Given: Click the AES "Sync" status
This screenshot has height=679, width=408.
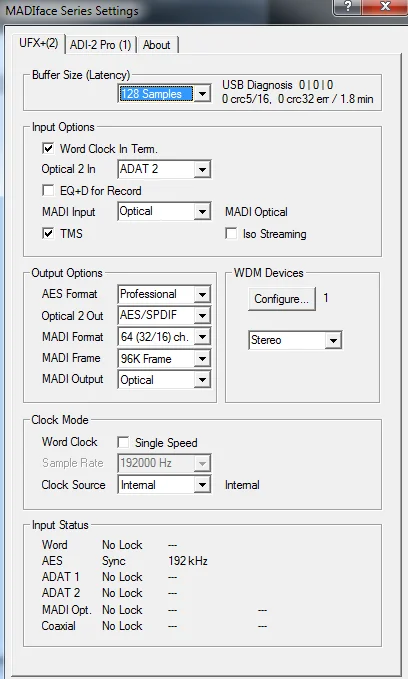Looking at the screenshot, I should (114, 561).
